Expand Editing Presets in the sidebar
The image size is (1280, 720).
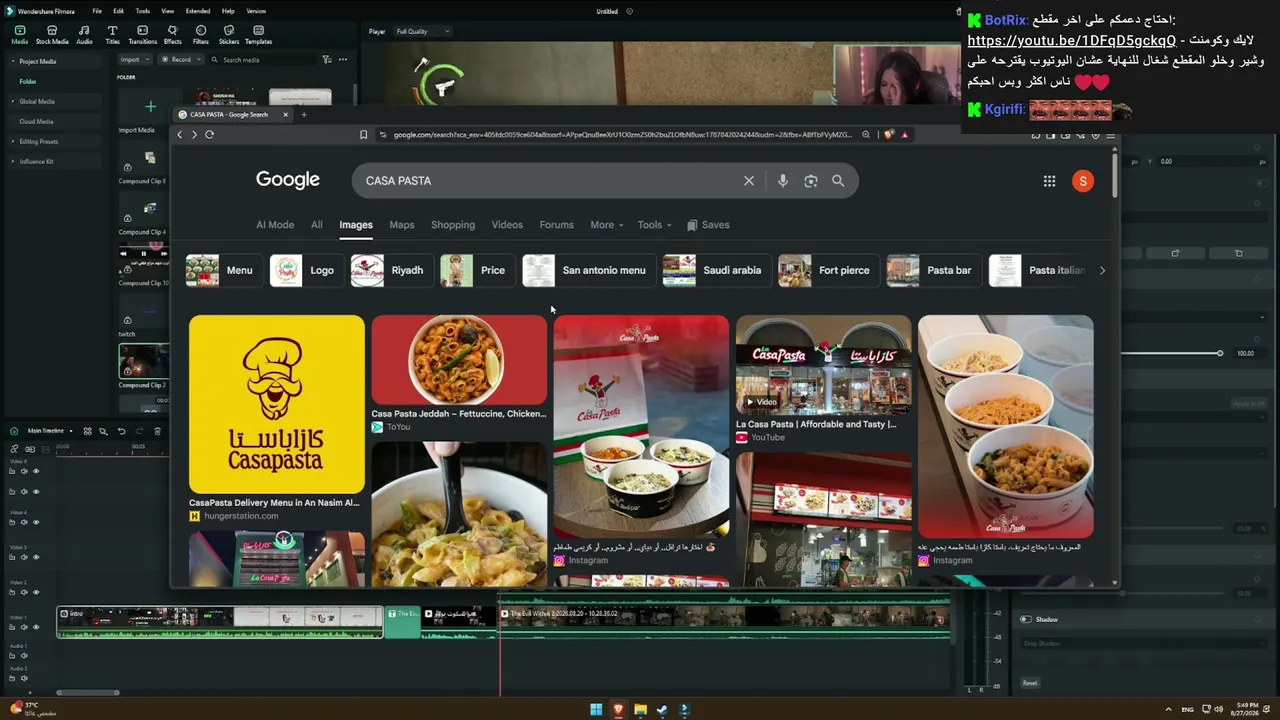point(13,141)
